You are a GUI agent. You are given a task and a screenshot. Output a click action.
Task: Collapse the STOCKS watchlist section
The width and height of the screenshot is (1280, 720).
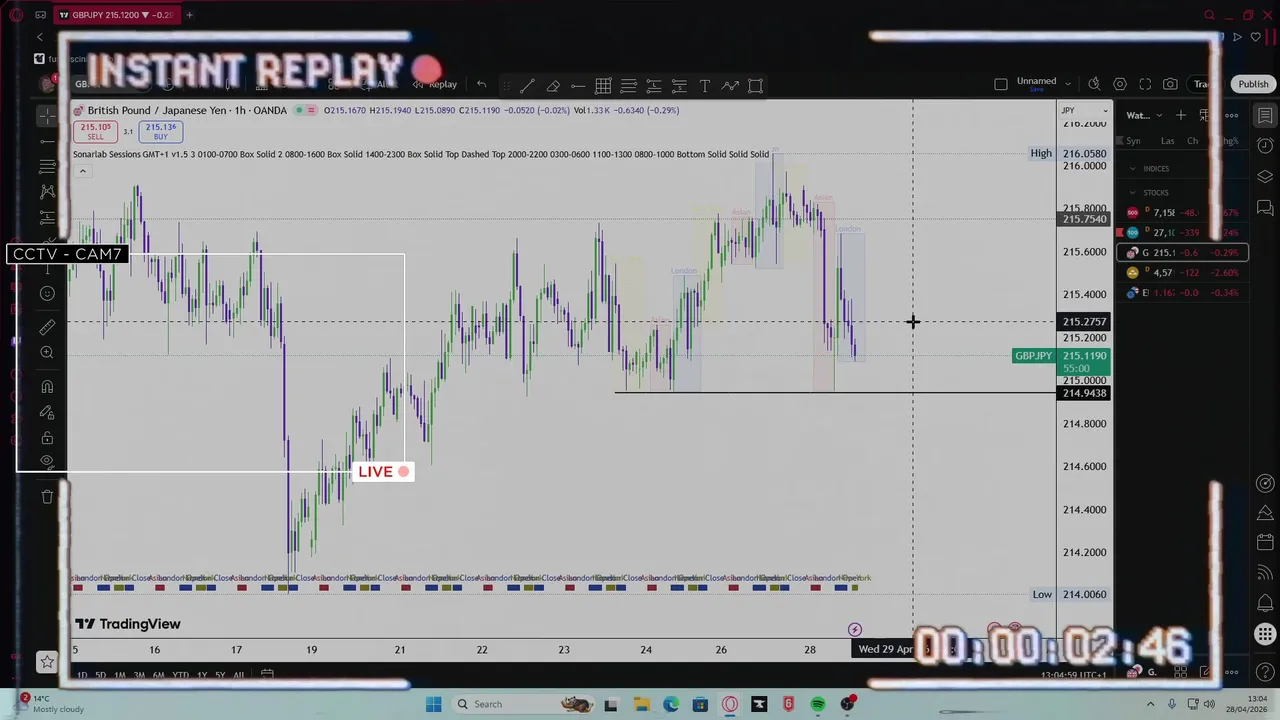click(1132, 192)
